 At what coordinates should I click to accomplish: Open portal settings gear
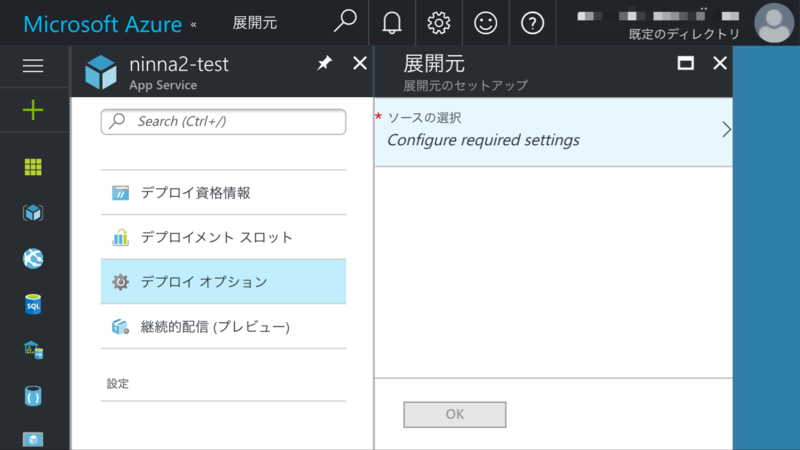[x=439, y=23]
